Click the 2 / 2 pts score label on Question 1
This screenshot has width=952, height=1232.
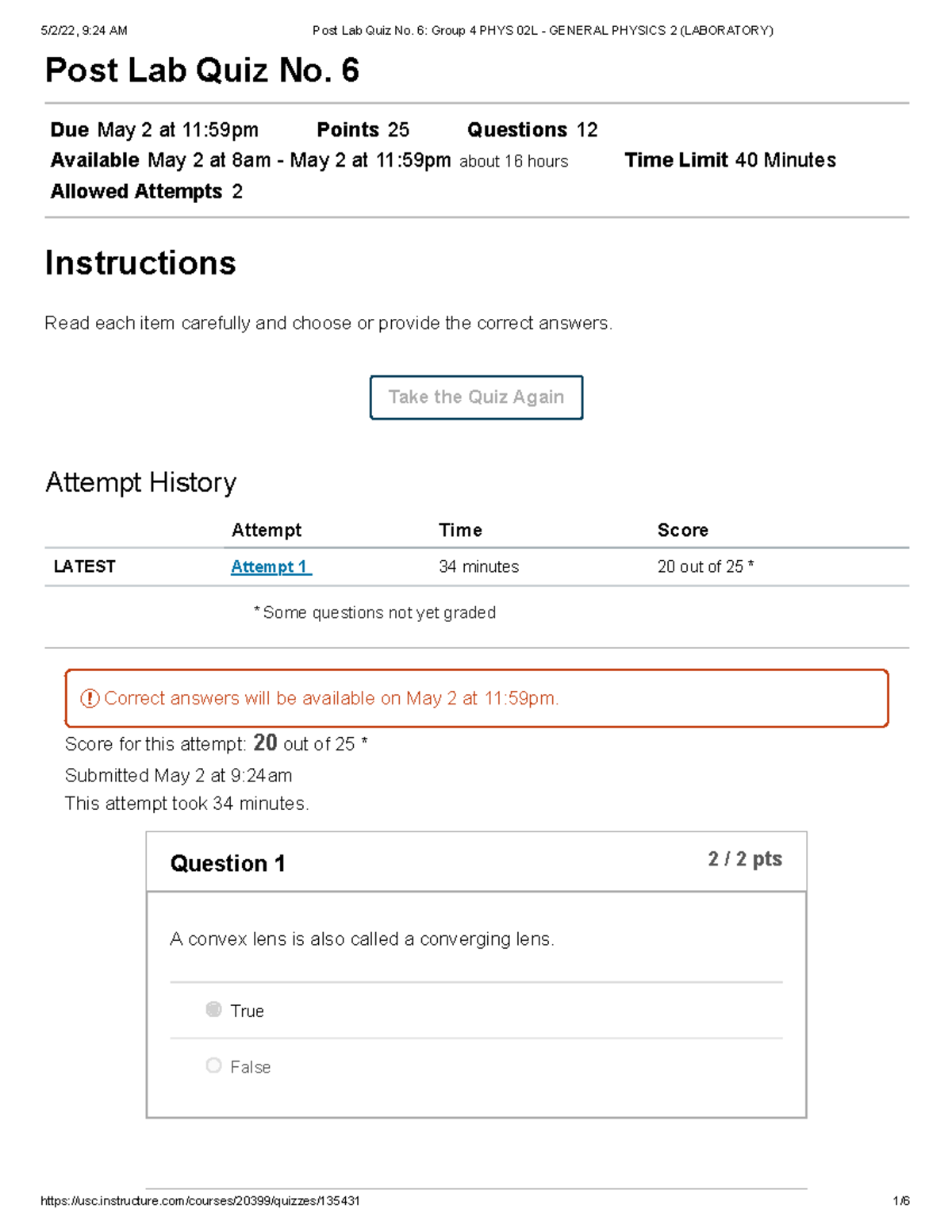click(743, 859)
